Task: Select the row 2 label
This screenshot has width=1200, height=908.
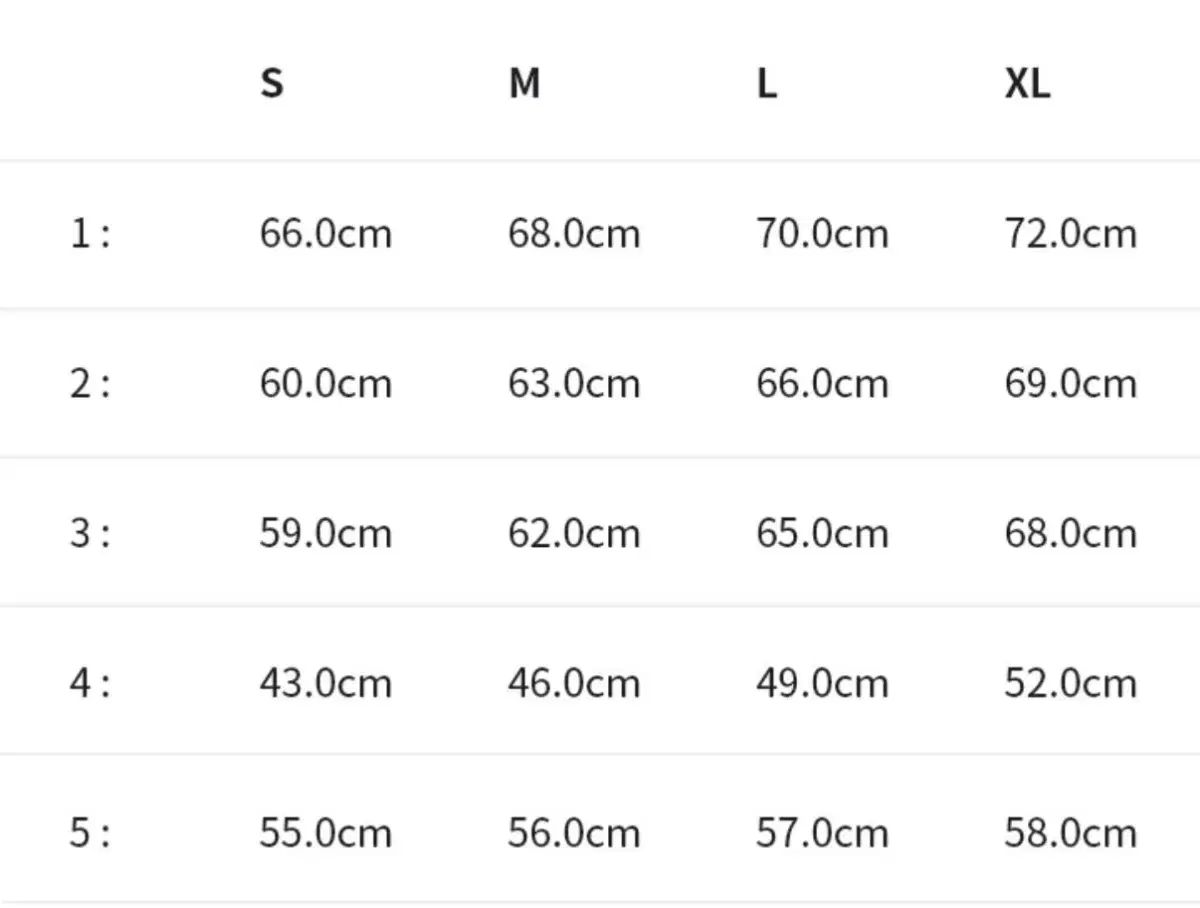Action: 89,384
